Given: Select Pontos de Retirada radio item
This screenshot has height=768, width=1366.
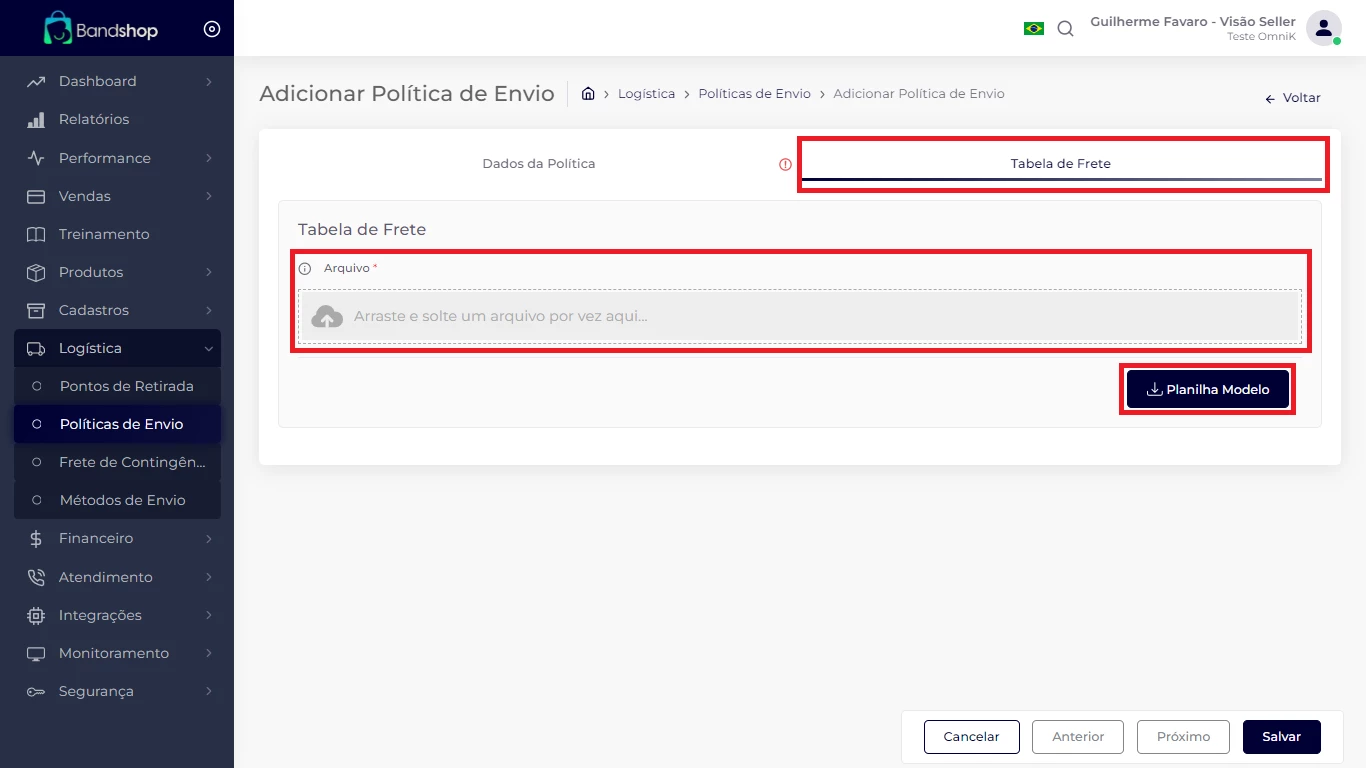Looking at the screenshot, I should (x=126, y=386).
